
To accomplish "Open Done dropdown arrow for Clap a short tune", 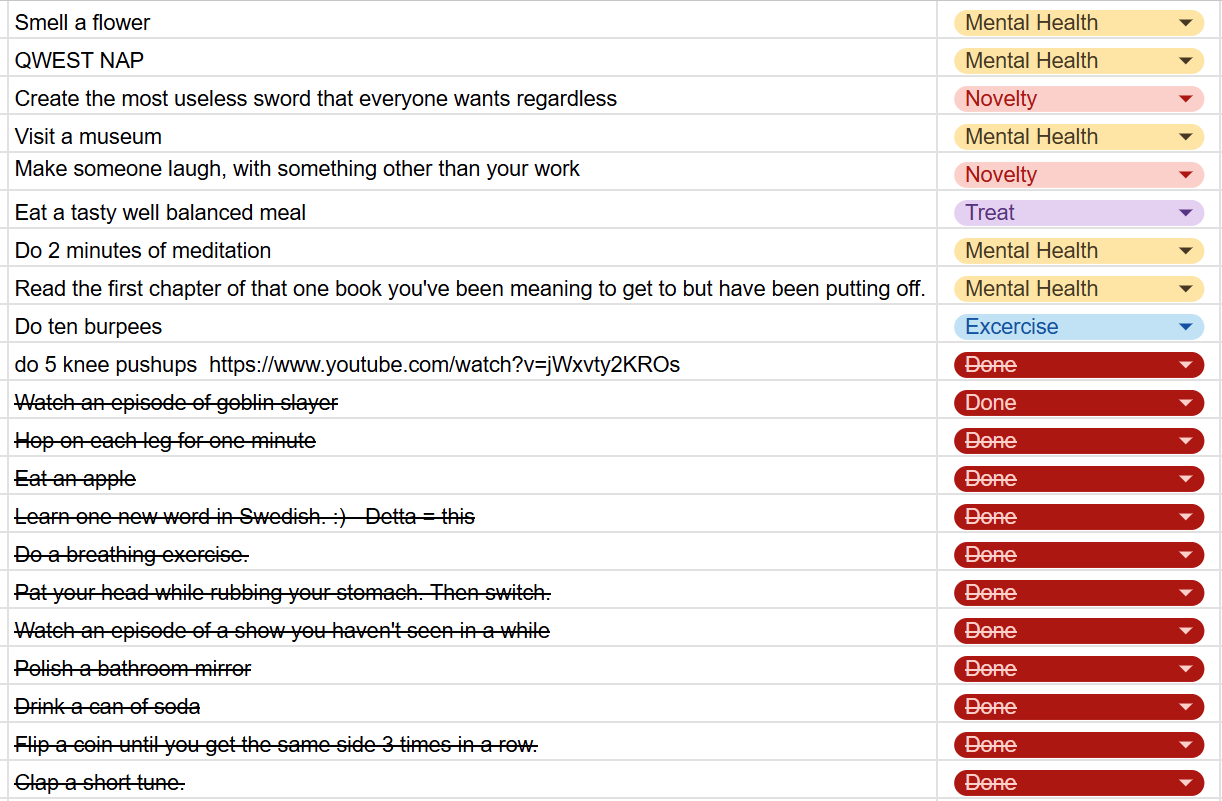I will click(x=1186, y=783).
